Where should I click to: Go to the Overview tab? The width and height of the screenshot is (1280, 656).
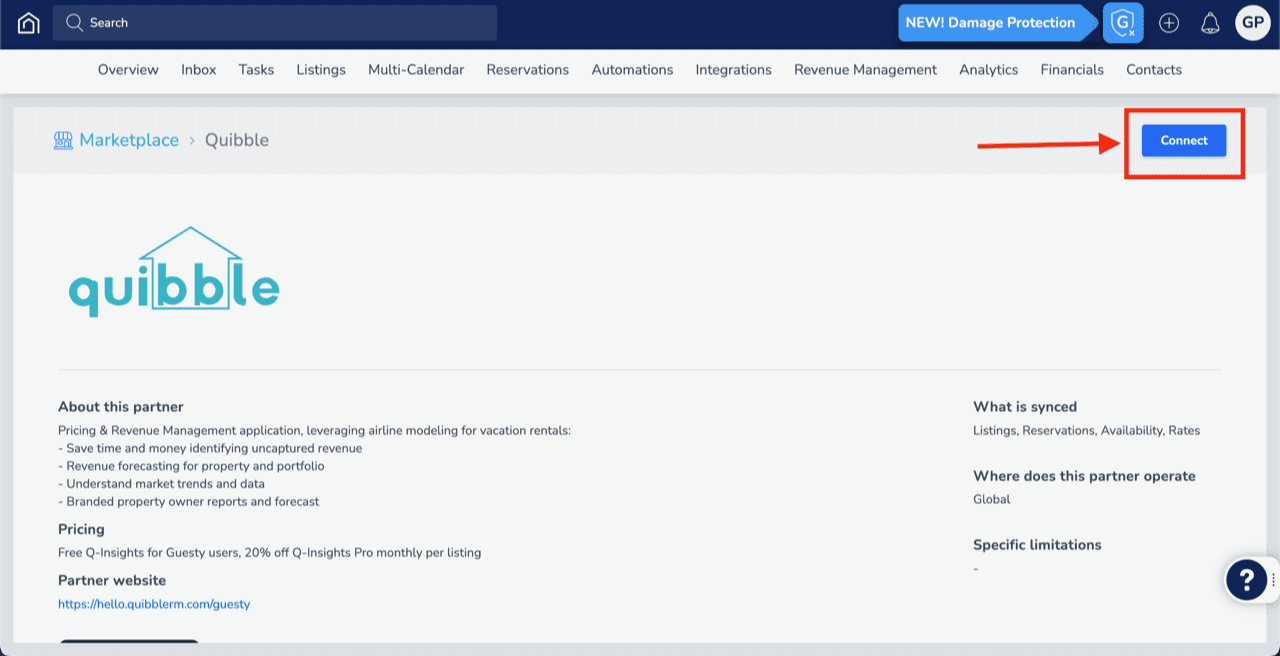[x=128, y=70]
